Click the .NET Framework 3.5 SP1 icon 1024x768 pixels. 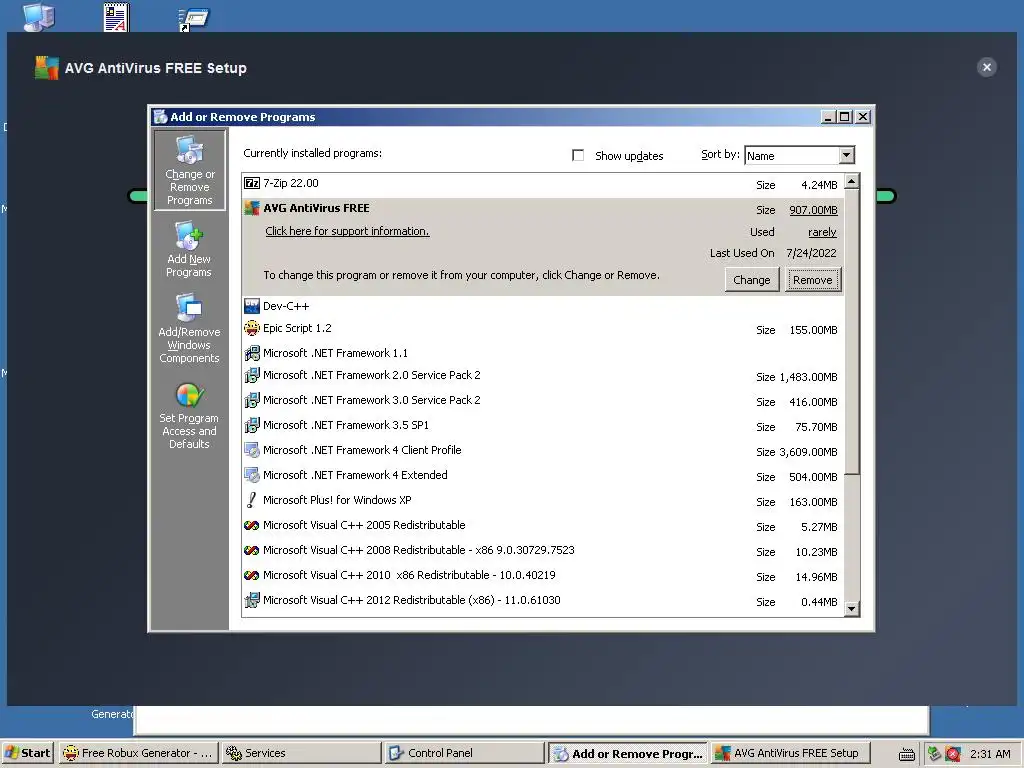pyautogui.click(x=251, y=425)
